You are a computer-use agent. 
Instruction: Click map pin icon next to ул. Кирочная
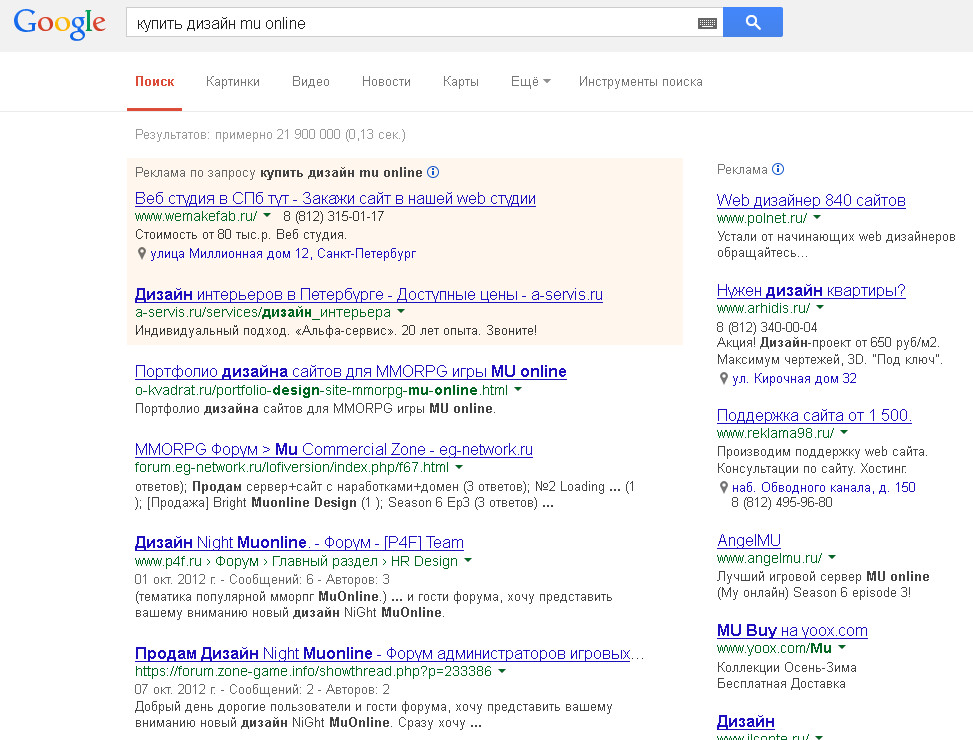click(x=724, y=378)
